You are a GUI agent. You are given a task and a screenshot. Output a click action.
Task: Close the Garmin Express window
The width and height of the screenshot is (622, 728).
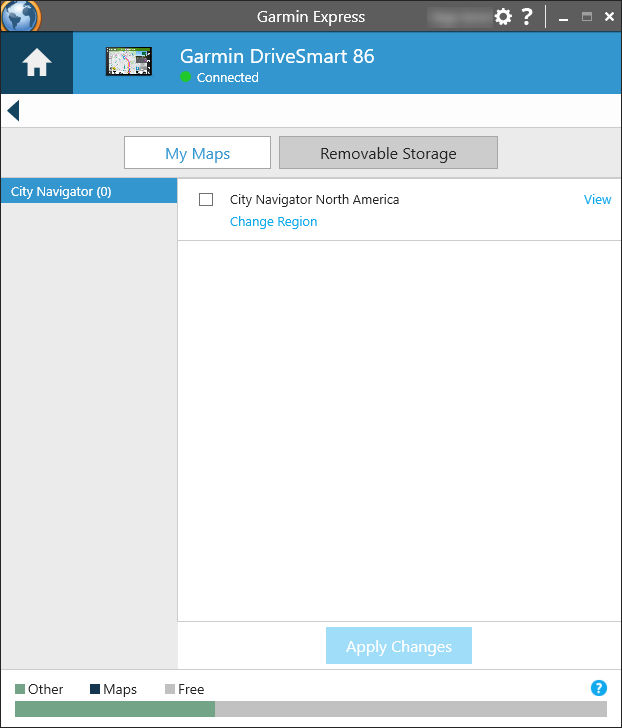[x=609, y=17]
